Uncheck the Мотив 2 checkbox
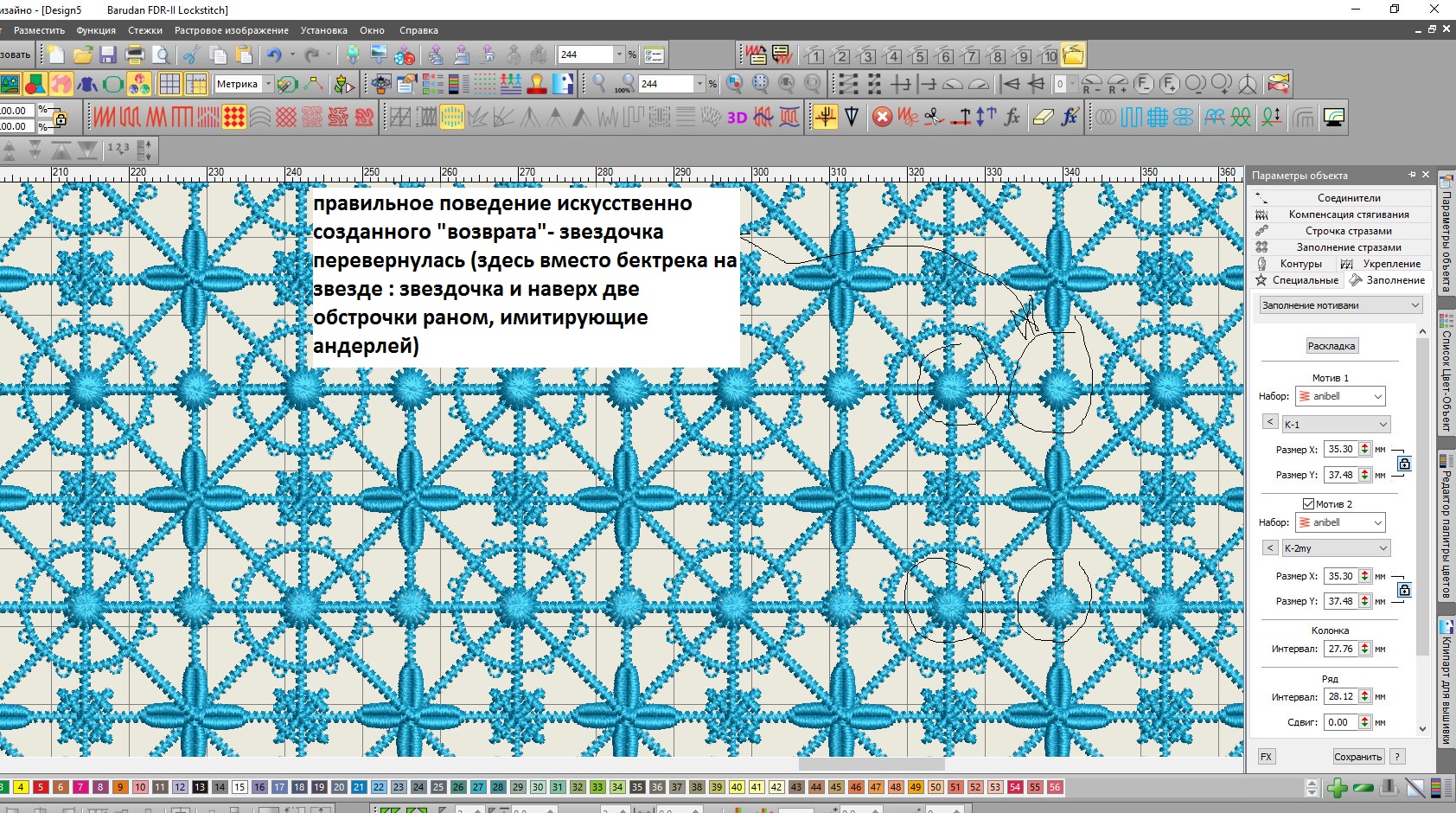 (1308, 503)
